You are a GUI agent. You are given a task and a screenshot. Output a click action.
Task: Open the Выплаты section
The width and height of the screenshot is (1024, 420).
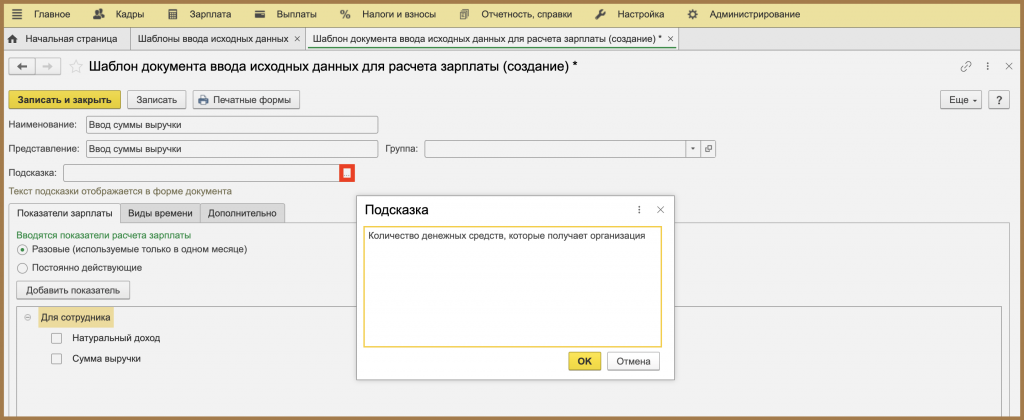point(285,14)
